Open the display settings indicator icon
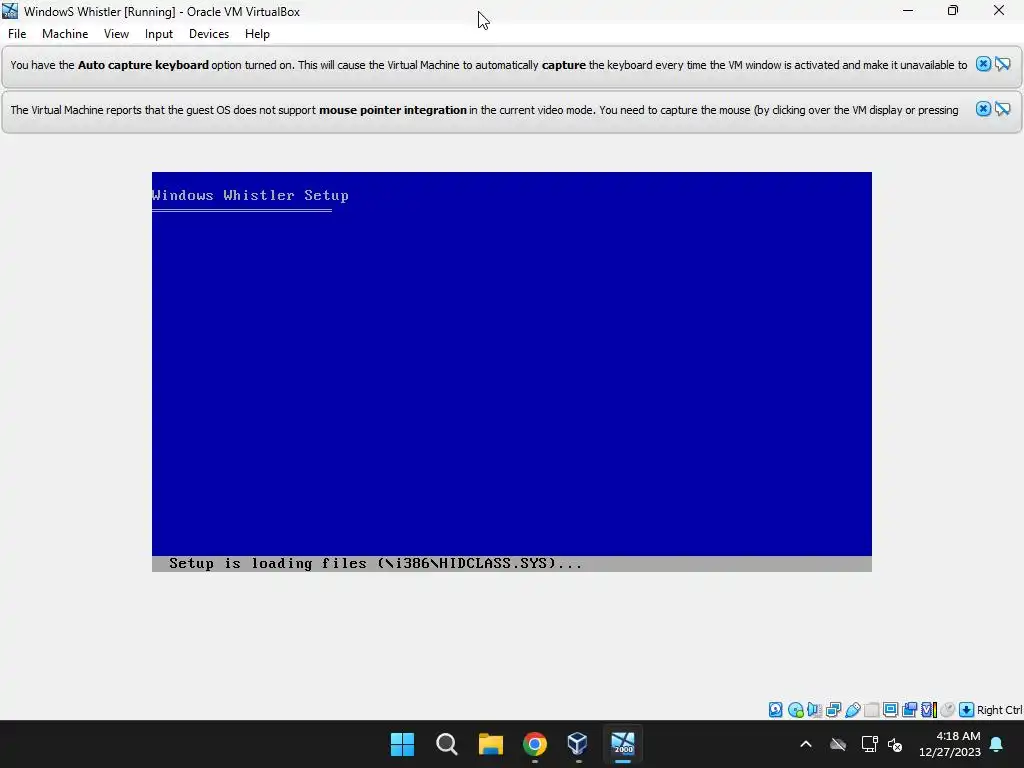The image size is (1024, 768). pos(890,710)
